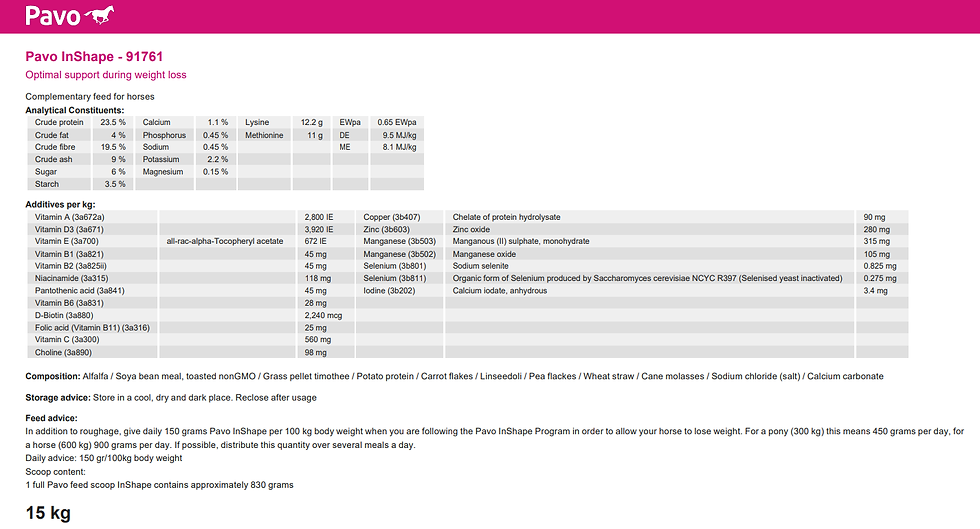This screenshot has width=980, height=529.
Task: Click the 'Analytical Constituents:' heading
Action: point(74,110)
